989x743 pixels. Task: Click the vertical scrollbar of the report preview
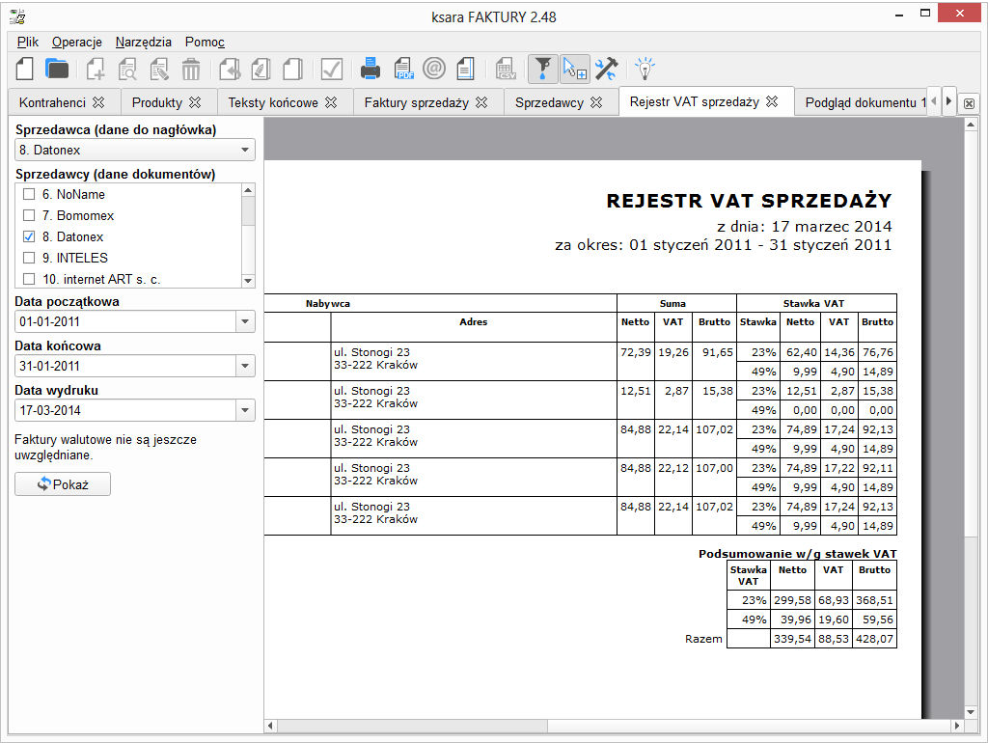point(971,418)
